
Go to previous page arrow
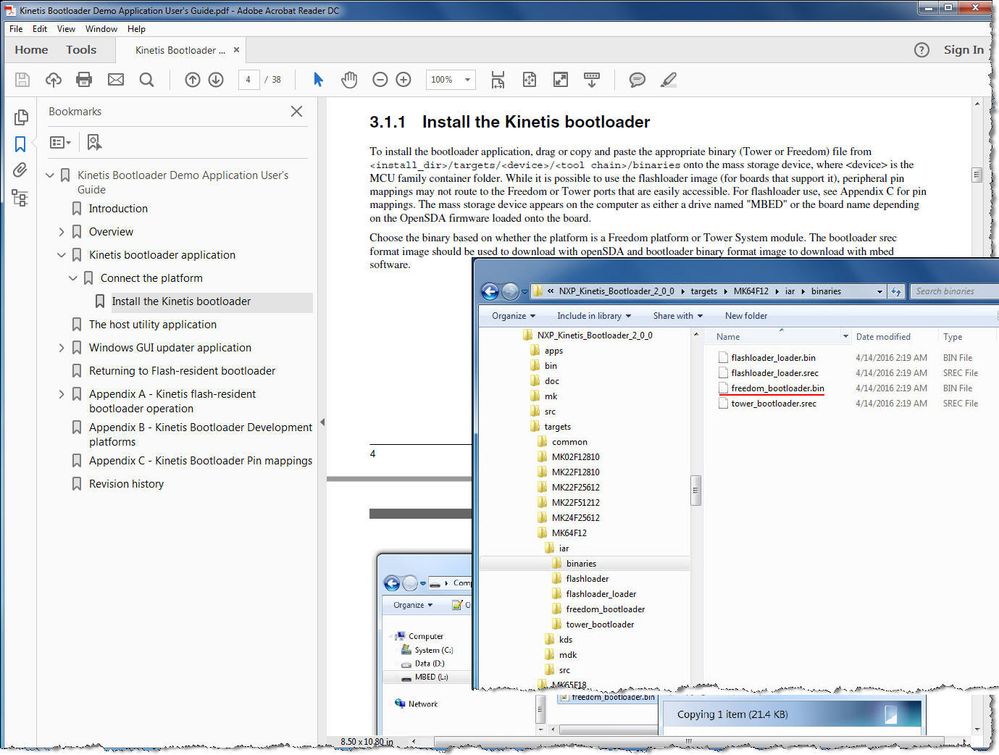tap(192, 80)
